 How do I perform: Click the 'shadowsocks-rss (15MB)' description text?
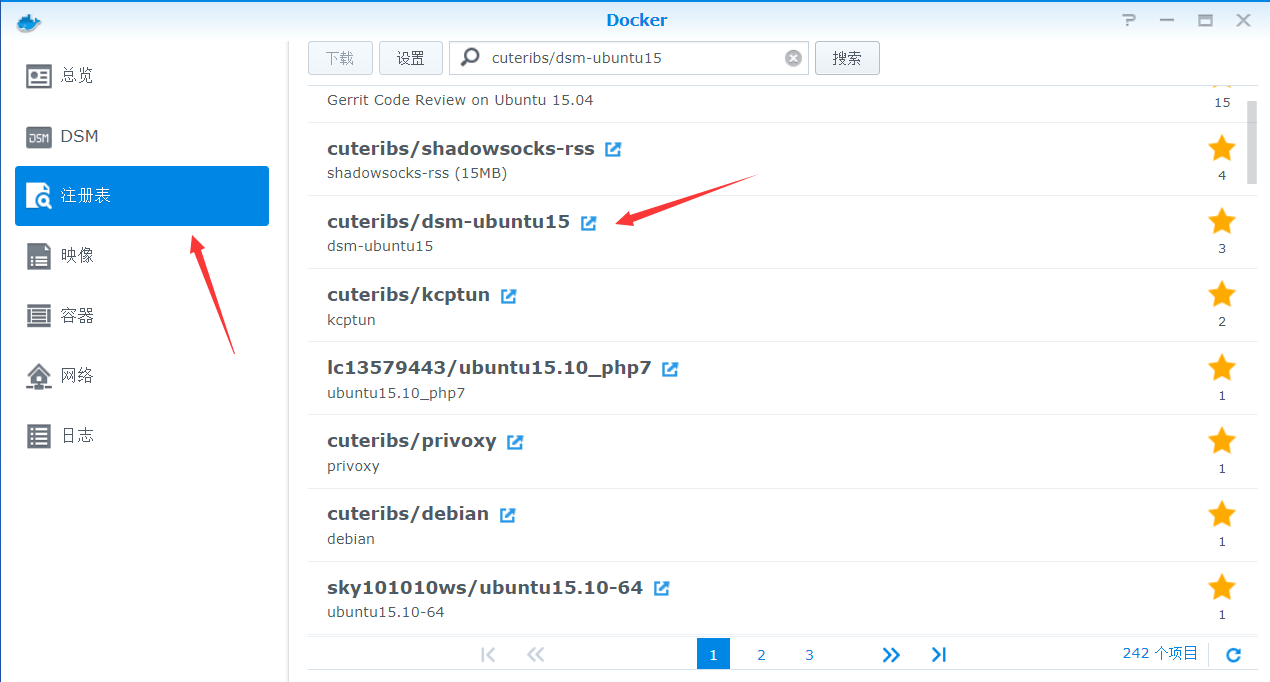pyautogui.click(x=417, y=173)
